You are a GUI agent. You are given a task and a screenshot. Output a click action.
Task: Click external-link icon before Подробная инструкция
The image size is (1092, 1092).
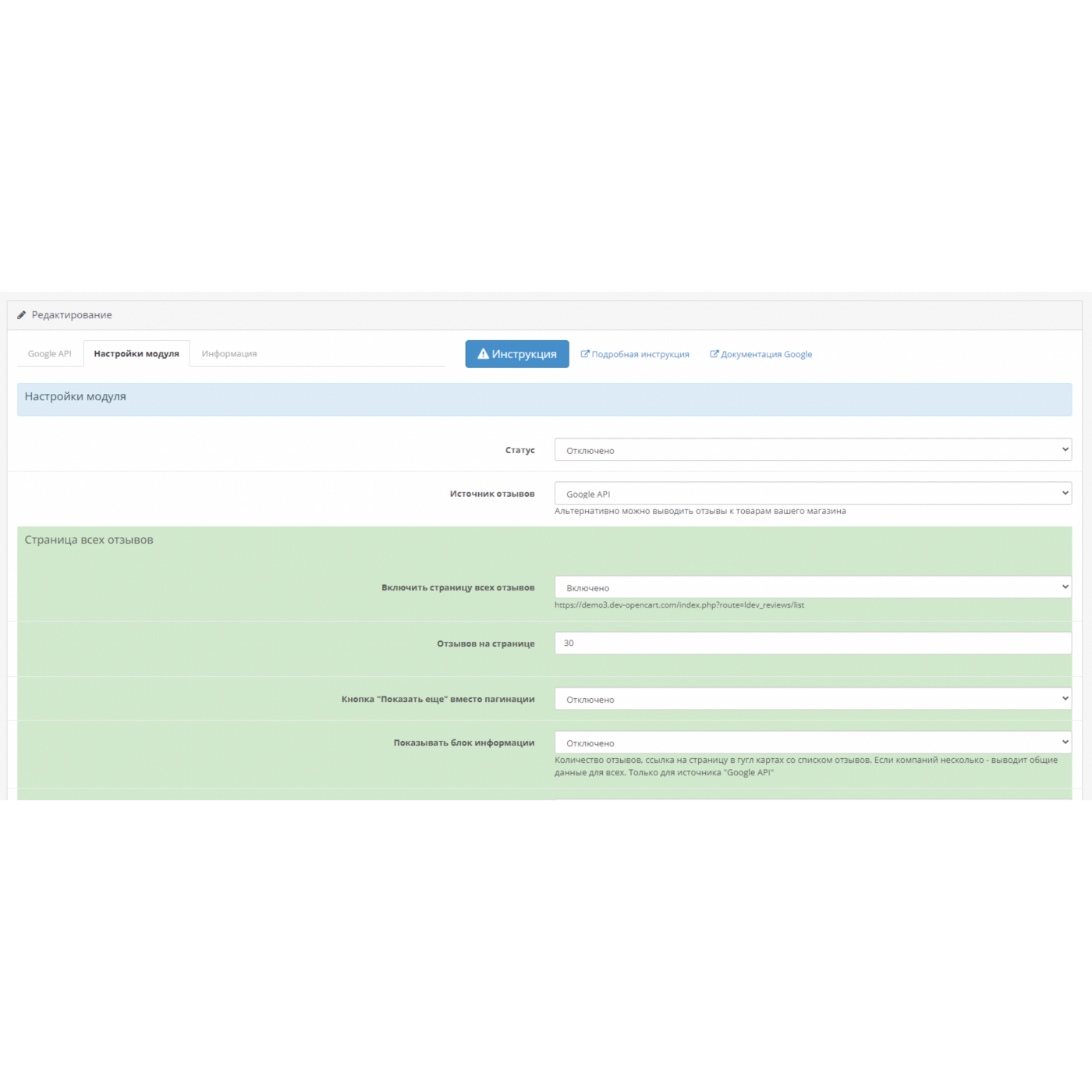coord(585,354)
